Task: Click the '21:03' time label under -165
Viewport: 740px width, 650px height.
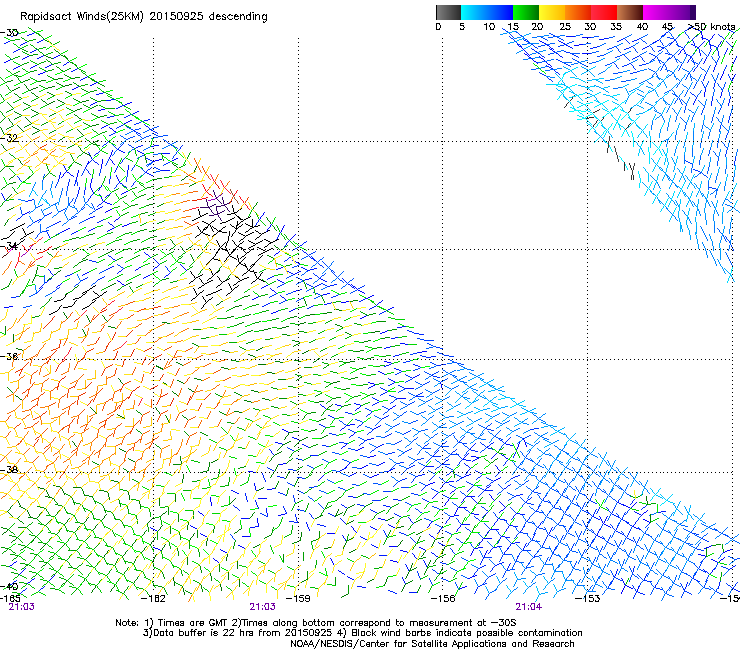Action: tap(22, 607)
